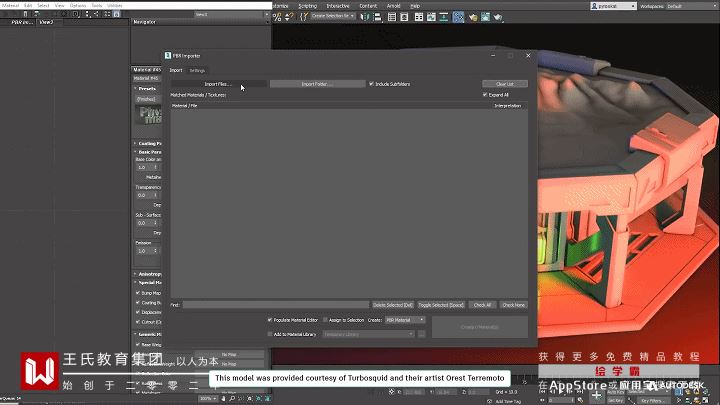Viewport: 720px width, 405px height.
Task: Click into the Find search field
Action: 276,304
